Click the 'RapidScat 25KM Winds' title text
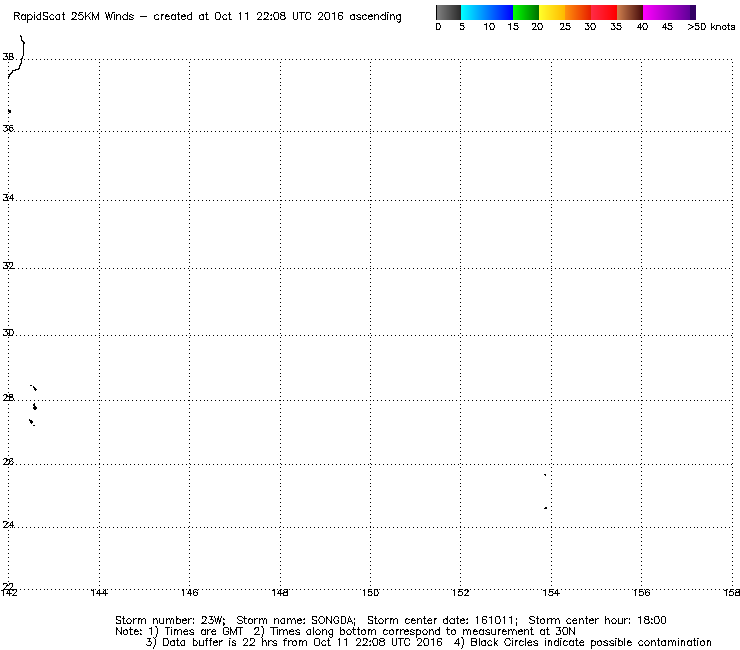 (74, 17)
